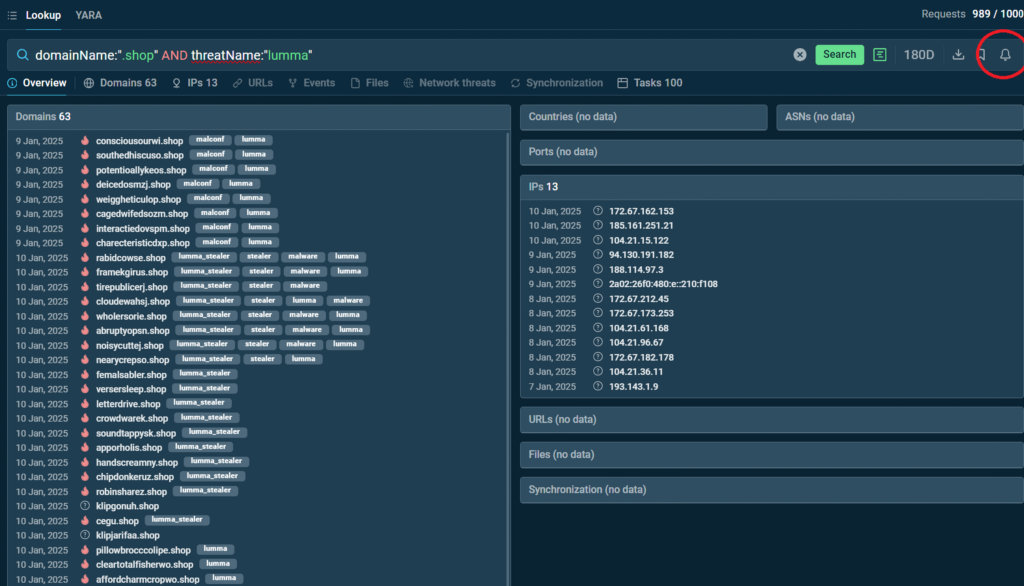Click the green query list icon
Viewport: 1024px width, 586px height.
(x=880, y=55)
